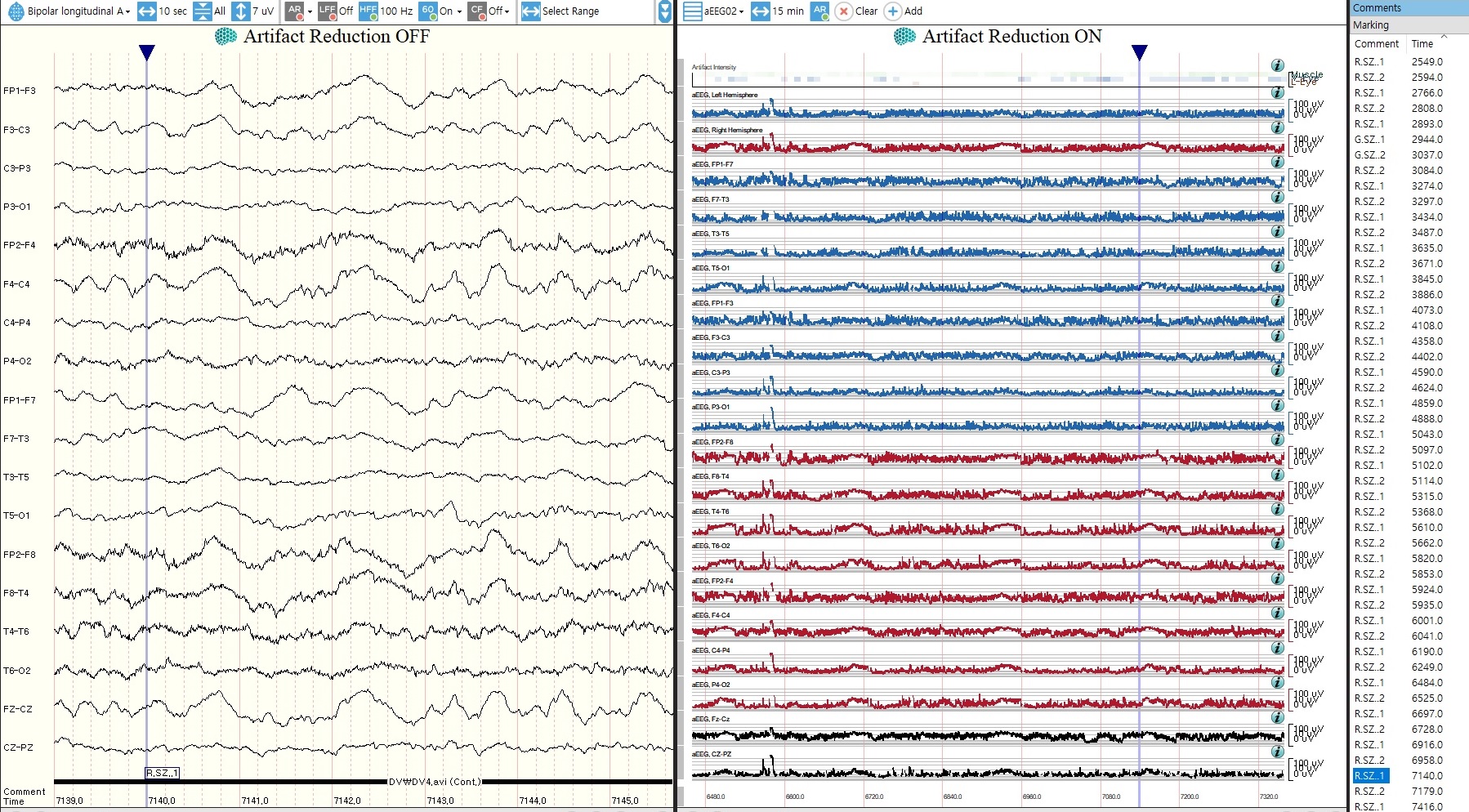Select the R.SZ..1 comment at 7140.0
The width and height of the screenshot is (1469, 812).
(1370, 776)
